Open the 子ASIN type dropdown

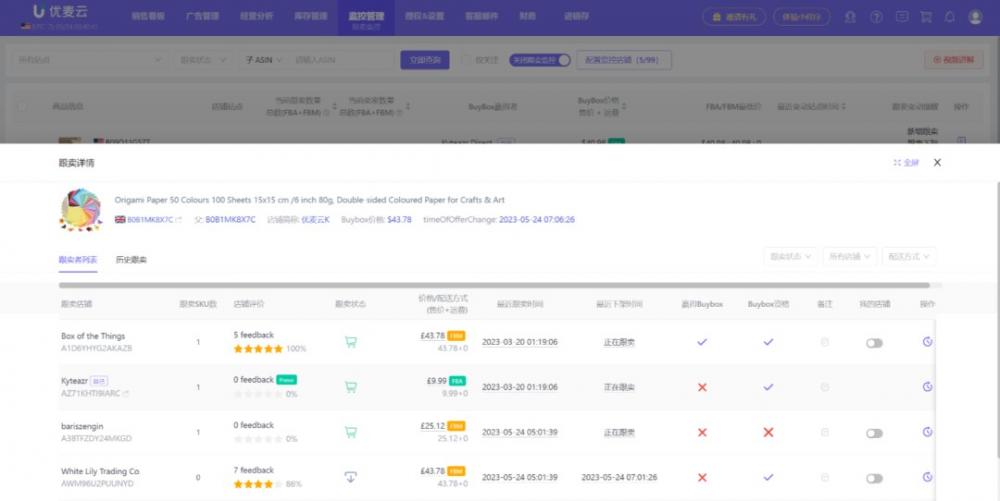coord(263,60)
